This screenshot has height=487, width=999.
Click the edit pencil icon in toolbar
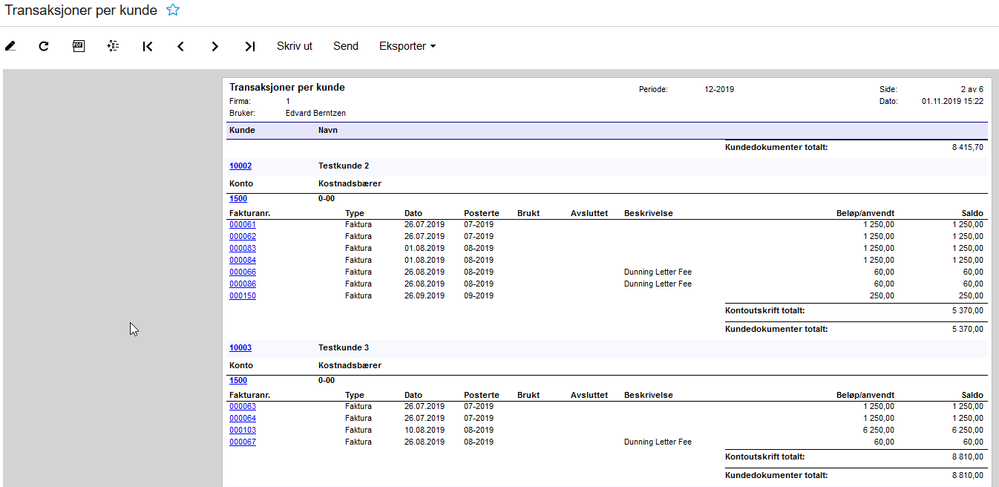click(10, 46)
